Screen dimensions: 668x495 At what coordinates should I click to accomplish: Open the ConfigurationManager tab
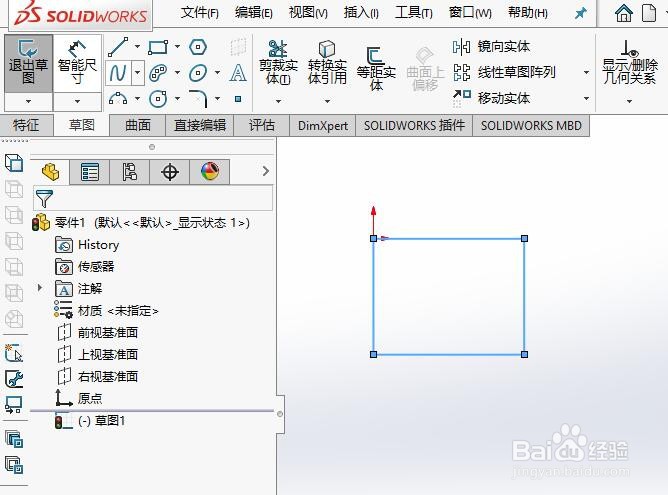[130, 172]
